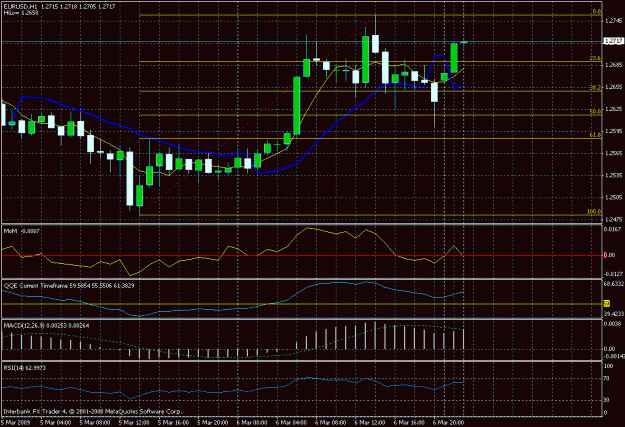Click time axis label 5 Mar 08:00
This screenshot has width=625, height=427.
pos(95,423)
